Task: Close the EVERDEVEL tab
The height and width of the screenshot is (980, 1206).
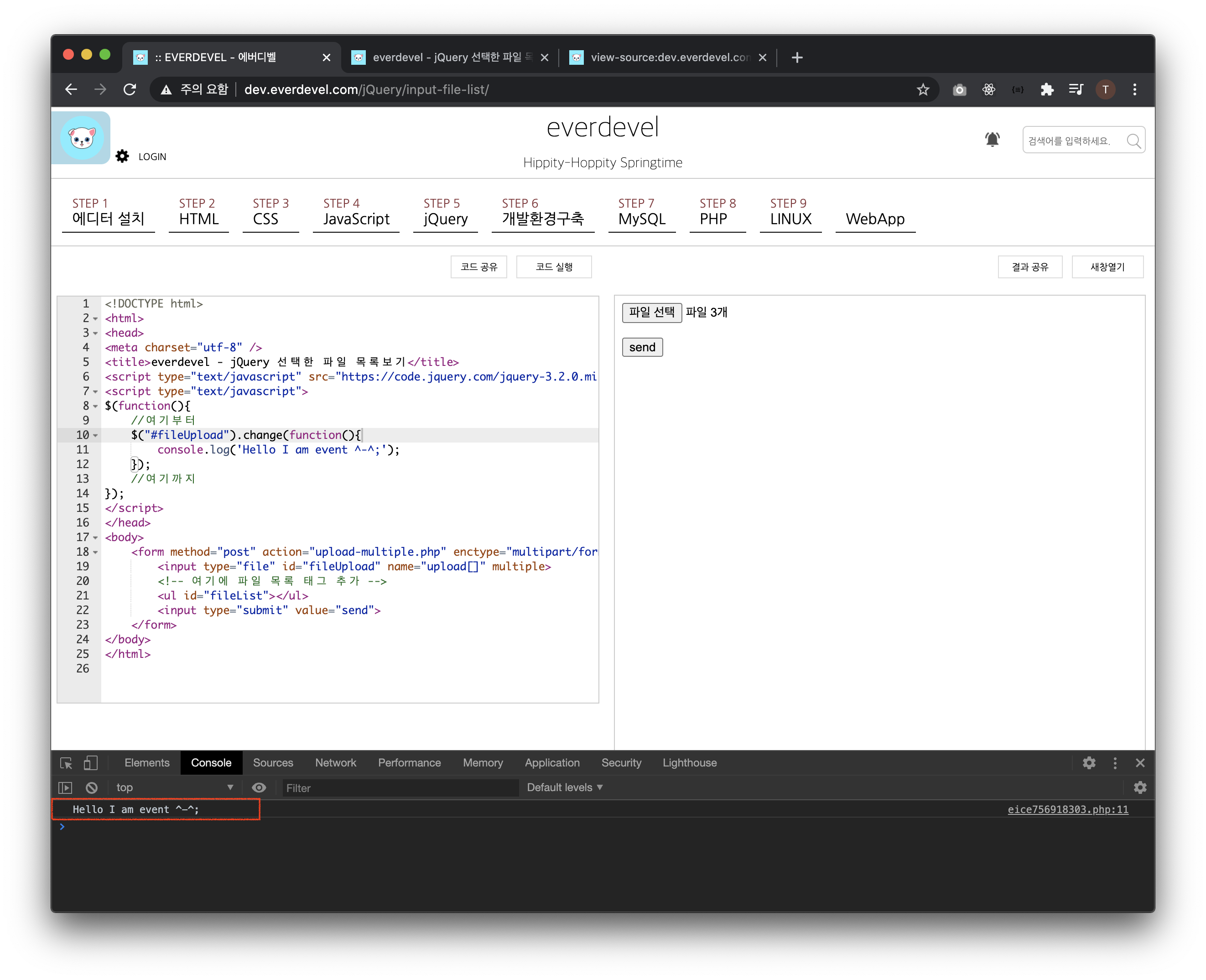Action: coord(326,57)
